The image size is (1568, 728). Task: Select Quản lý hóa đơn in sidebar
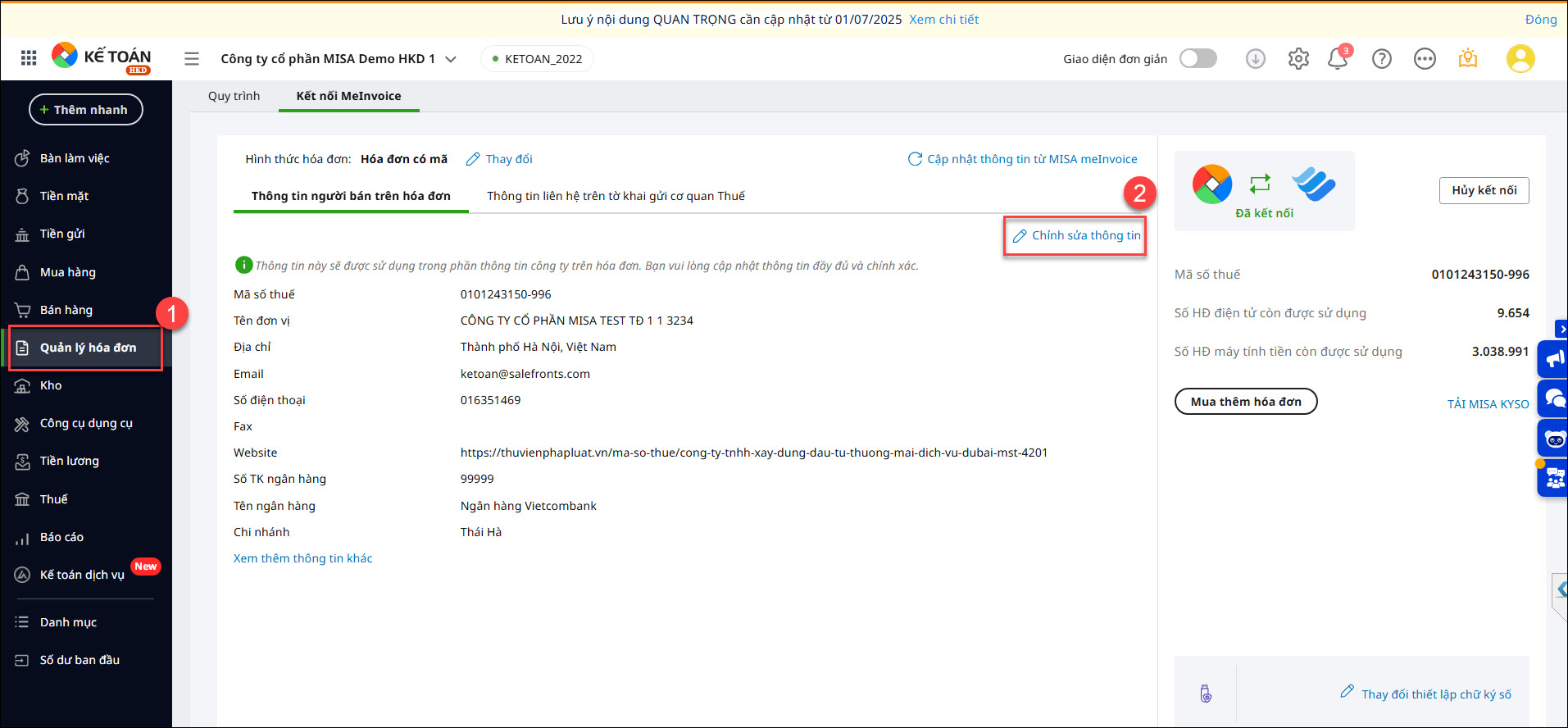point(86,348)
